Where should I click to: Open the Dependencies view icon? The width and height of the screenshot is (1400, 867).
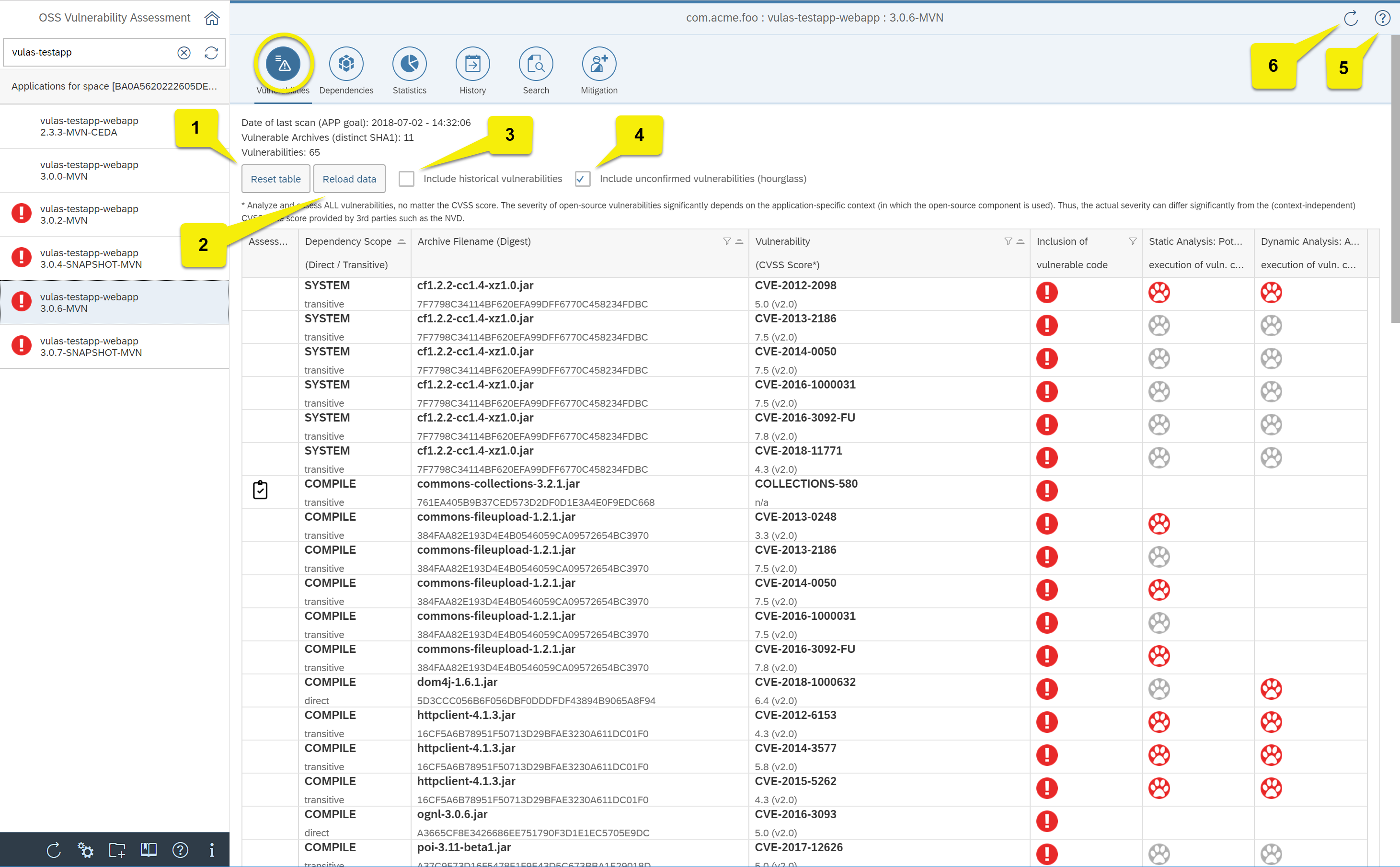coord(346,64)
